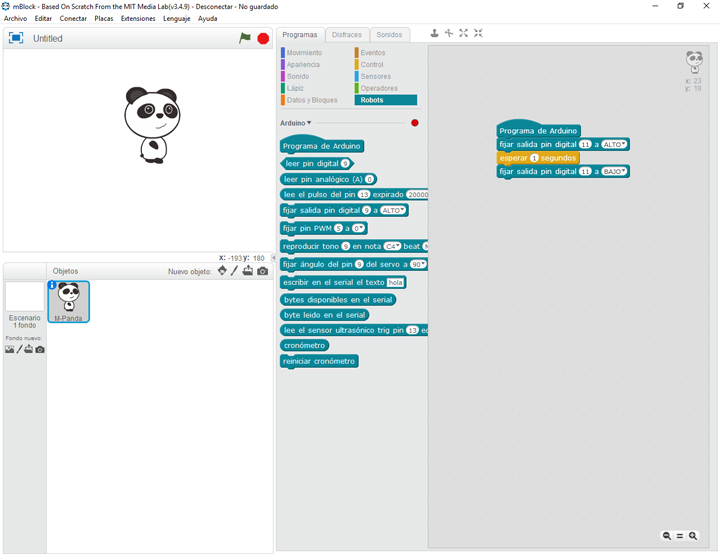Choose new sprite from library

coord(222,271)
